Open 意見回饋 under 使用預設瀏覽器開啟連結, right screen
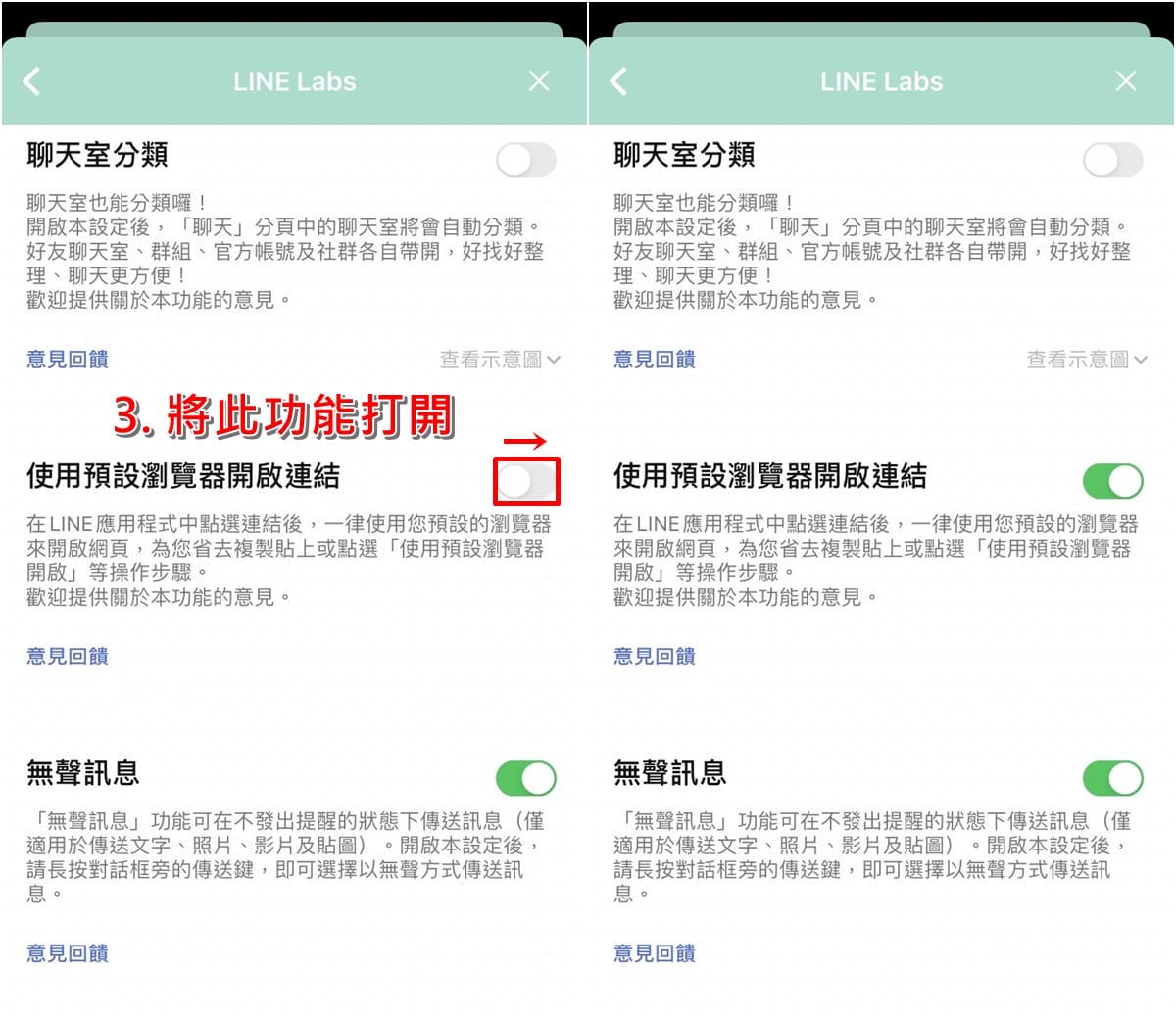1176x1019 pixels. [655, 656]
